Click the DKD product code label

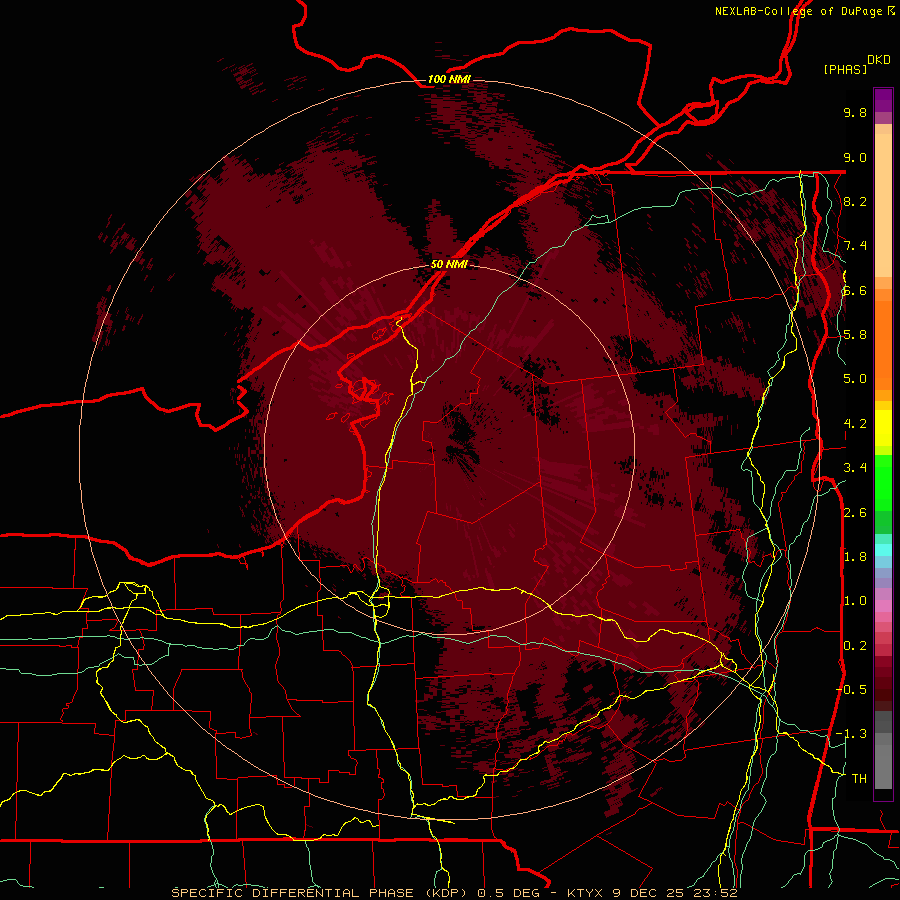(879, 60)
